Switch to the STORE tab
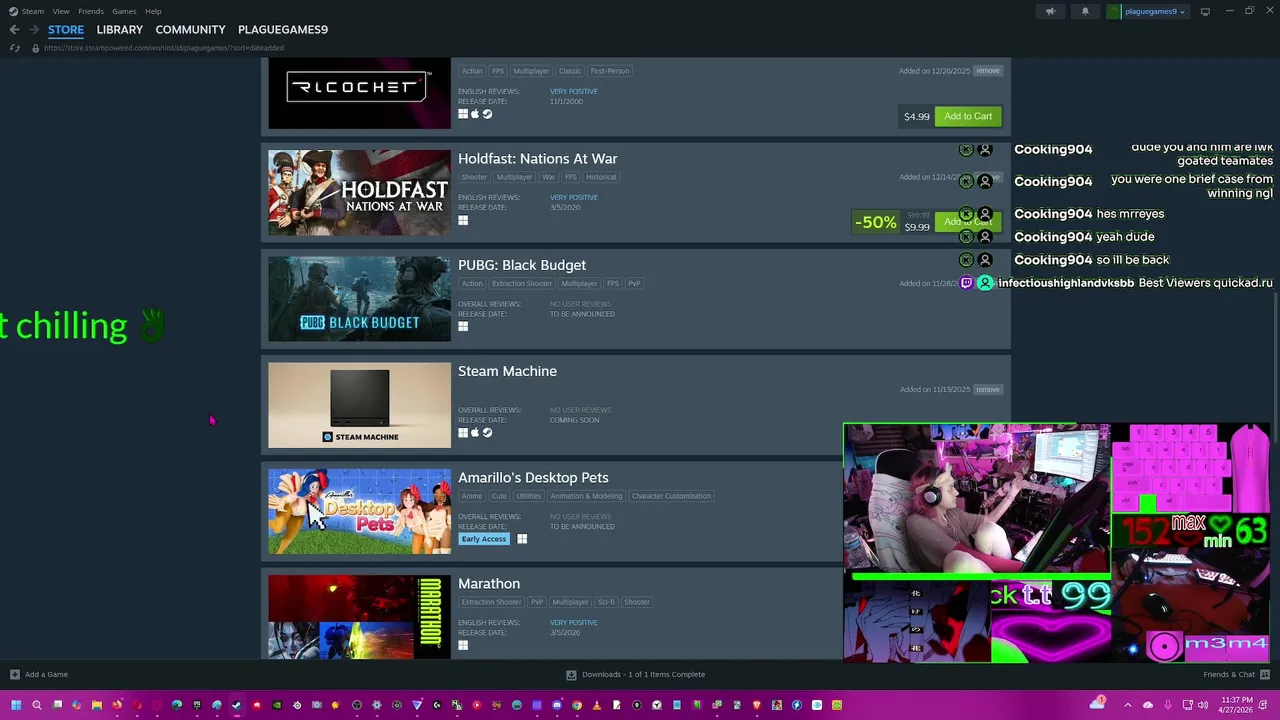 pyautogui.click(x=66, y=30)
